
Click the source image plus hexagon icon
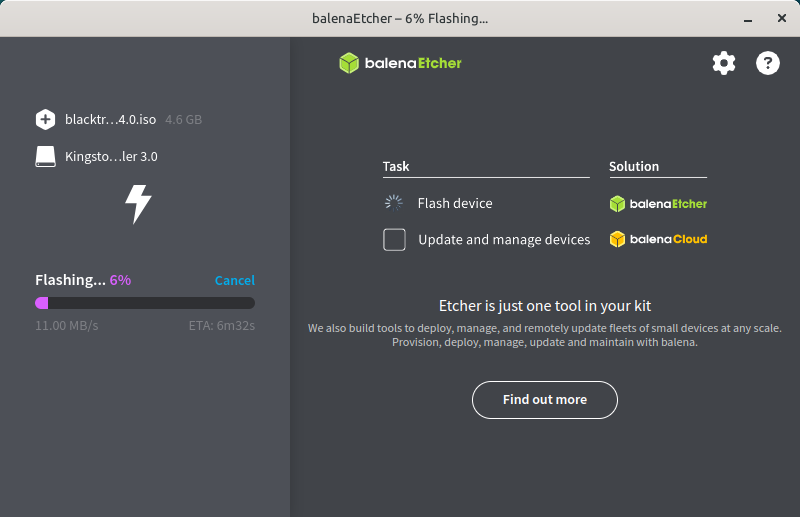click(x=45, y=120)
